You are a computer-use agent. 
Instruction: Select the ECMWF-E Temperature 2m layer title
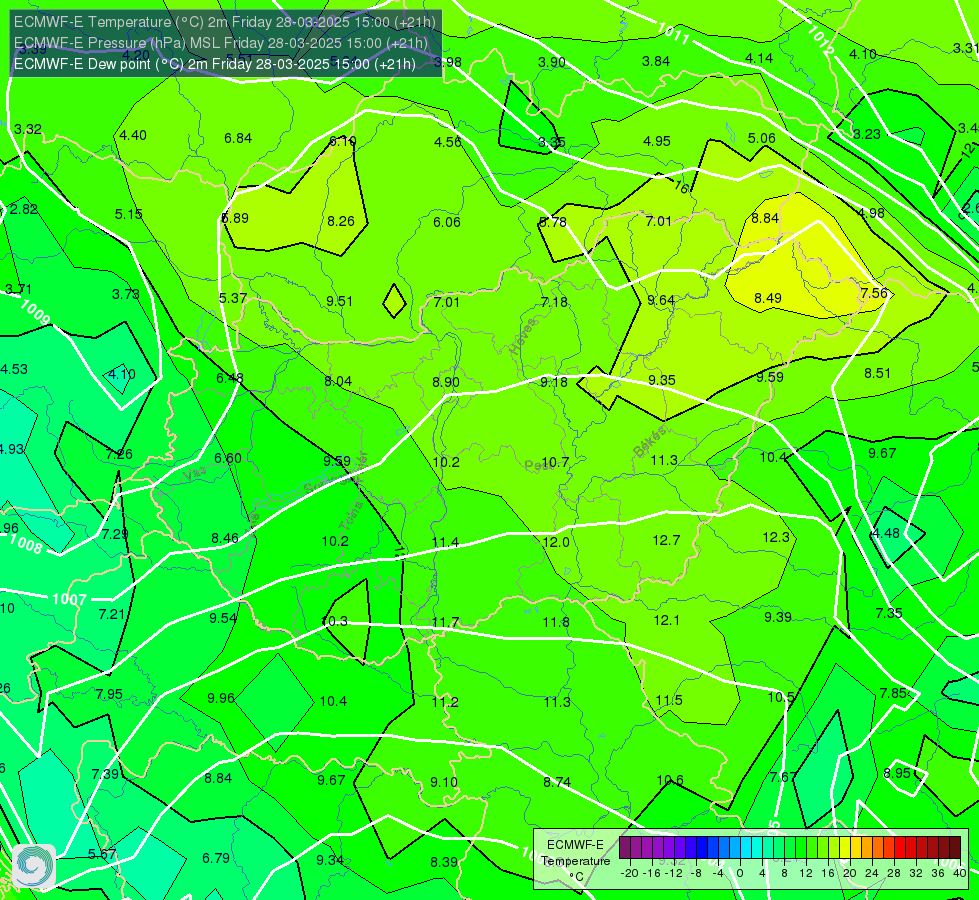(225, 22)
